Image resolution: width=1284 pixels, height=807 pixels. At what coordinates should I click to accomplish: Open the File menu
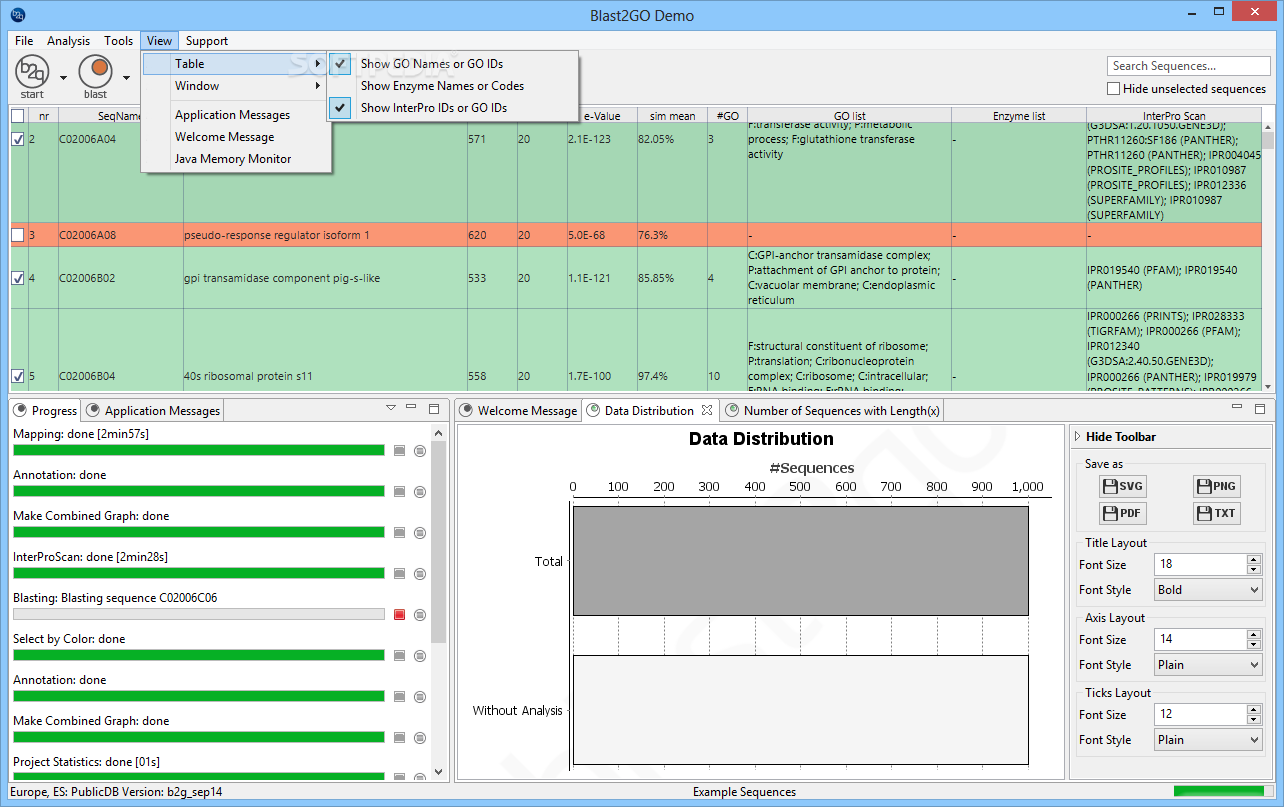tap(24, 41)
